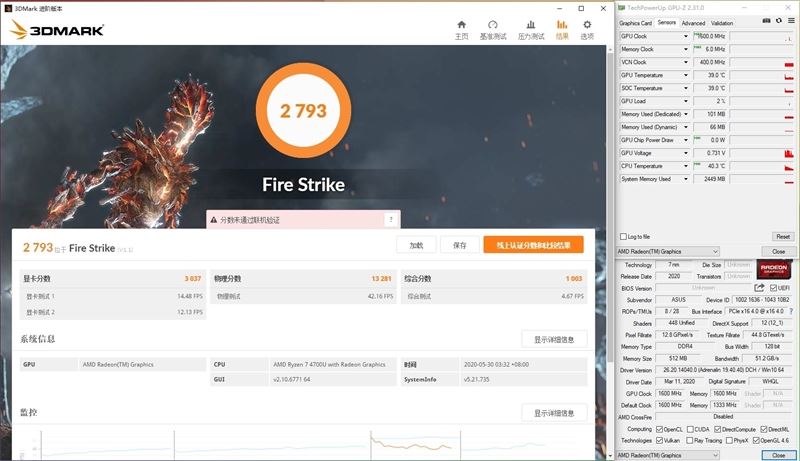The height and width of the screenshot is (461, 800).
Task: Click the Radeon Graphics logo in GPU-Z
Action: [x=773, y=270]
